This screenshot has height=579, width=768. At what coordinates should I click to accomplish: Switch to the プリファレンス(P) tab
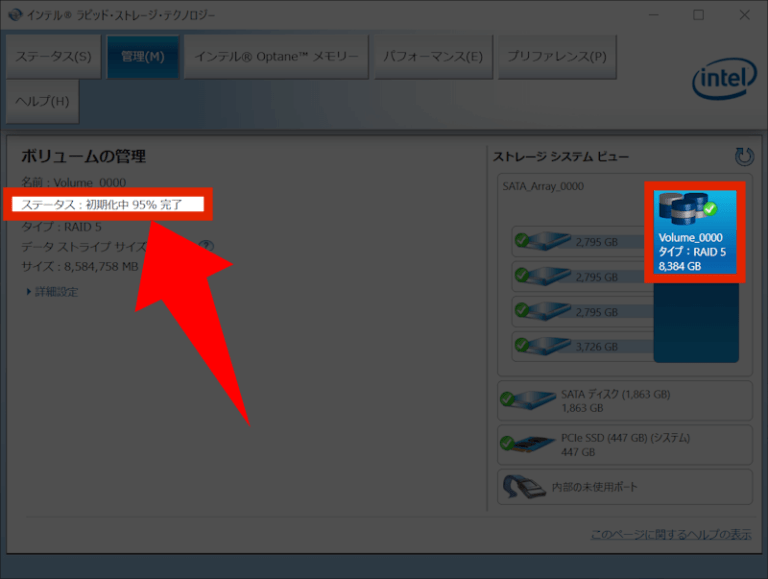[x=557, y=56]
